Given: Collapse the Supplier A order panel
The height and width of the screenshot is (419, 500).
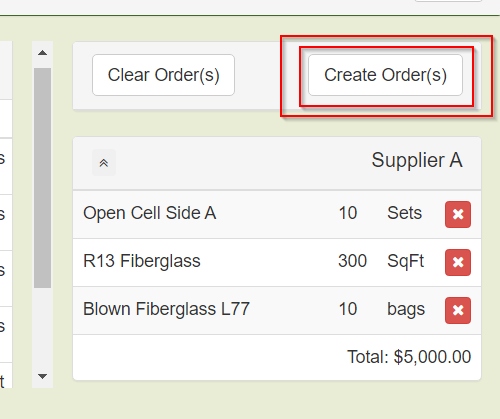Looking at the screenshot, I should (x=104, y=163).
